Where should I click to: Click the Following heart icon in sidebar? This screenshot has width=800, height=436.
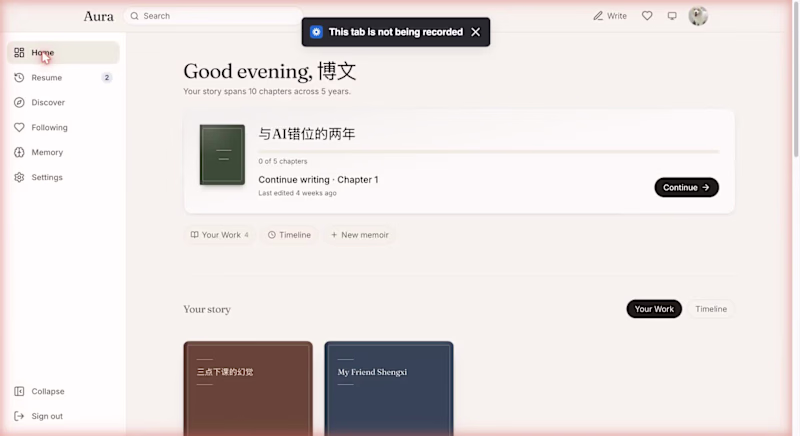point(19,127)
